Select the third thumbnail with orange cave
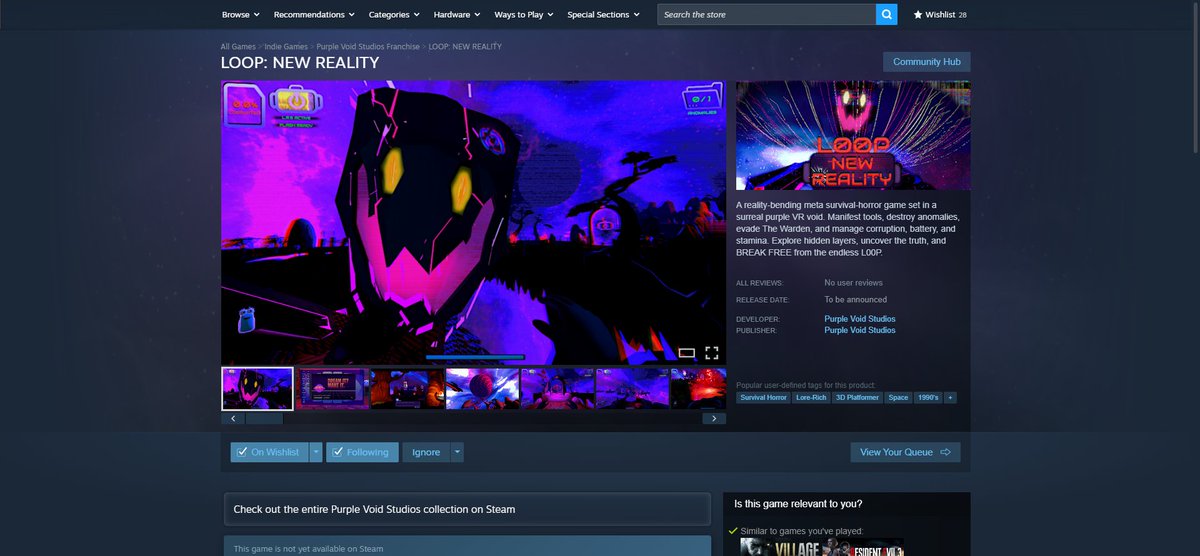 tap(407, 389)
